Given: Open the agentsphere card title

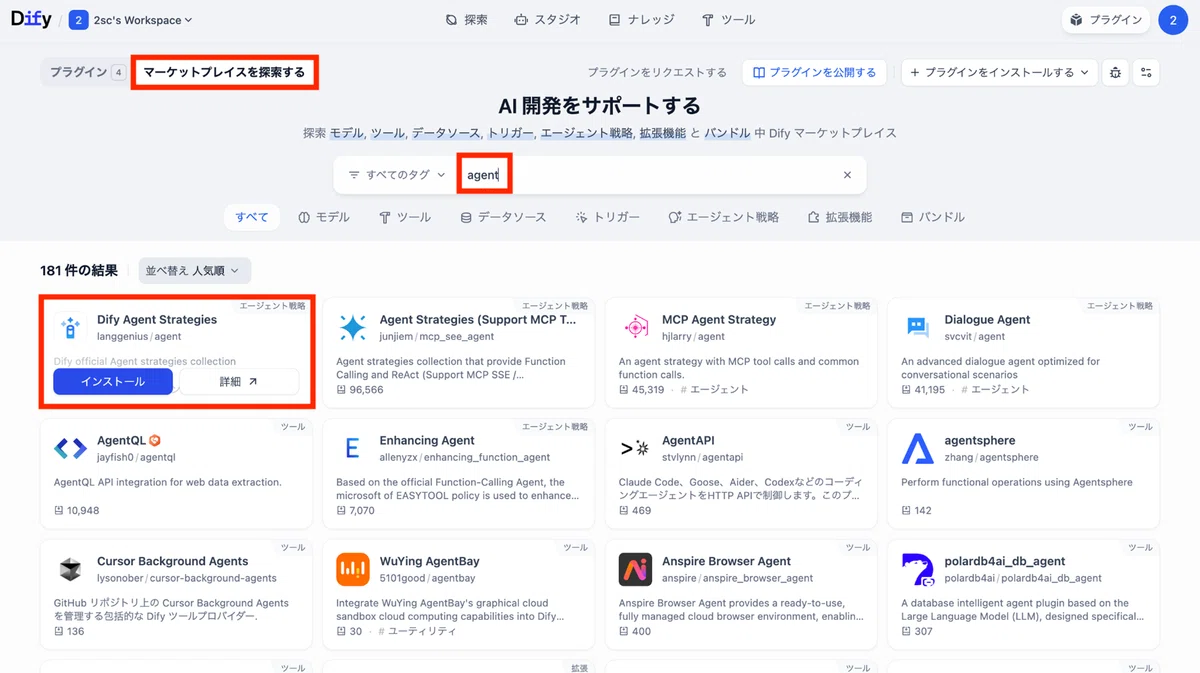Looking at the screenshot, I should (x=980, y=440).
